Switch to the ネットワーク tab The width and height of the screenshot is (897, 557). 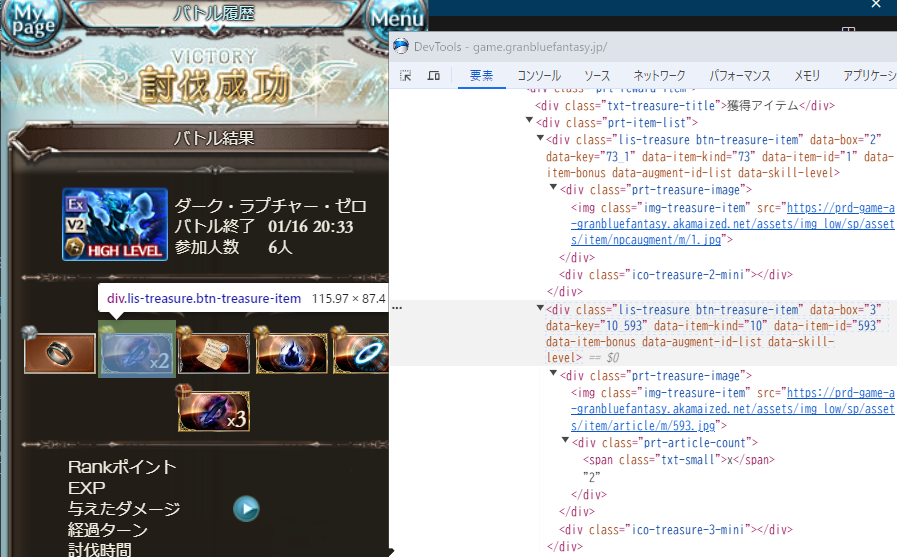tap(659, 75)
